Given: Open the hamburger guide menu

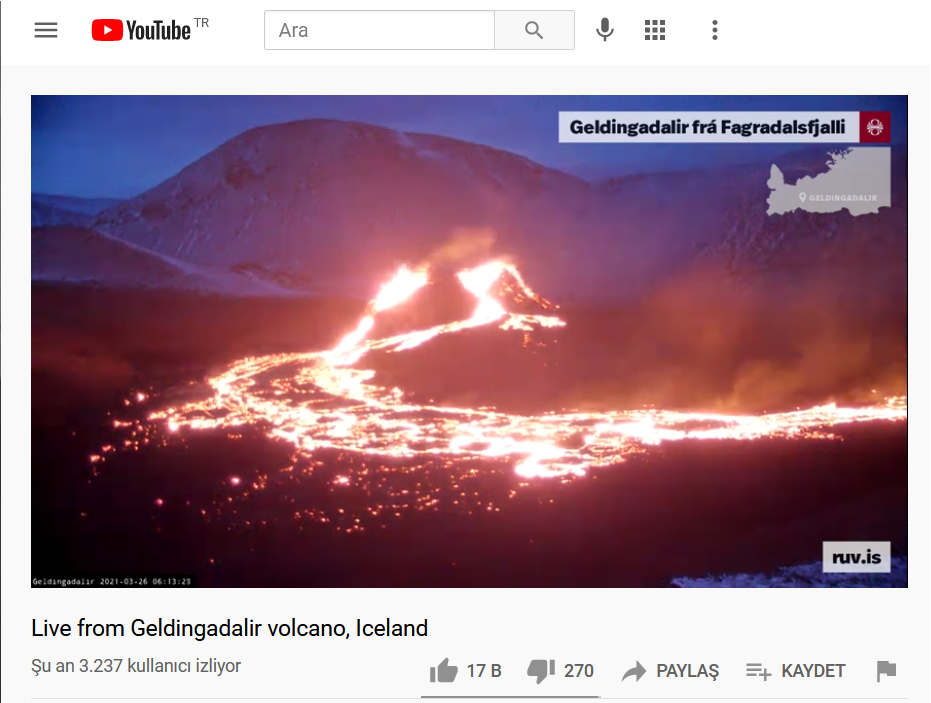Looking at the screenshot, I should pyautogui.click(x=46, y=30).
